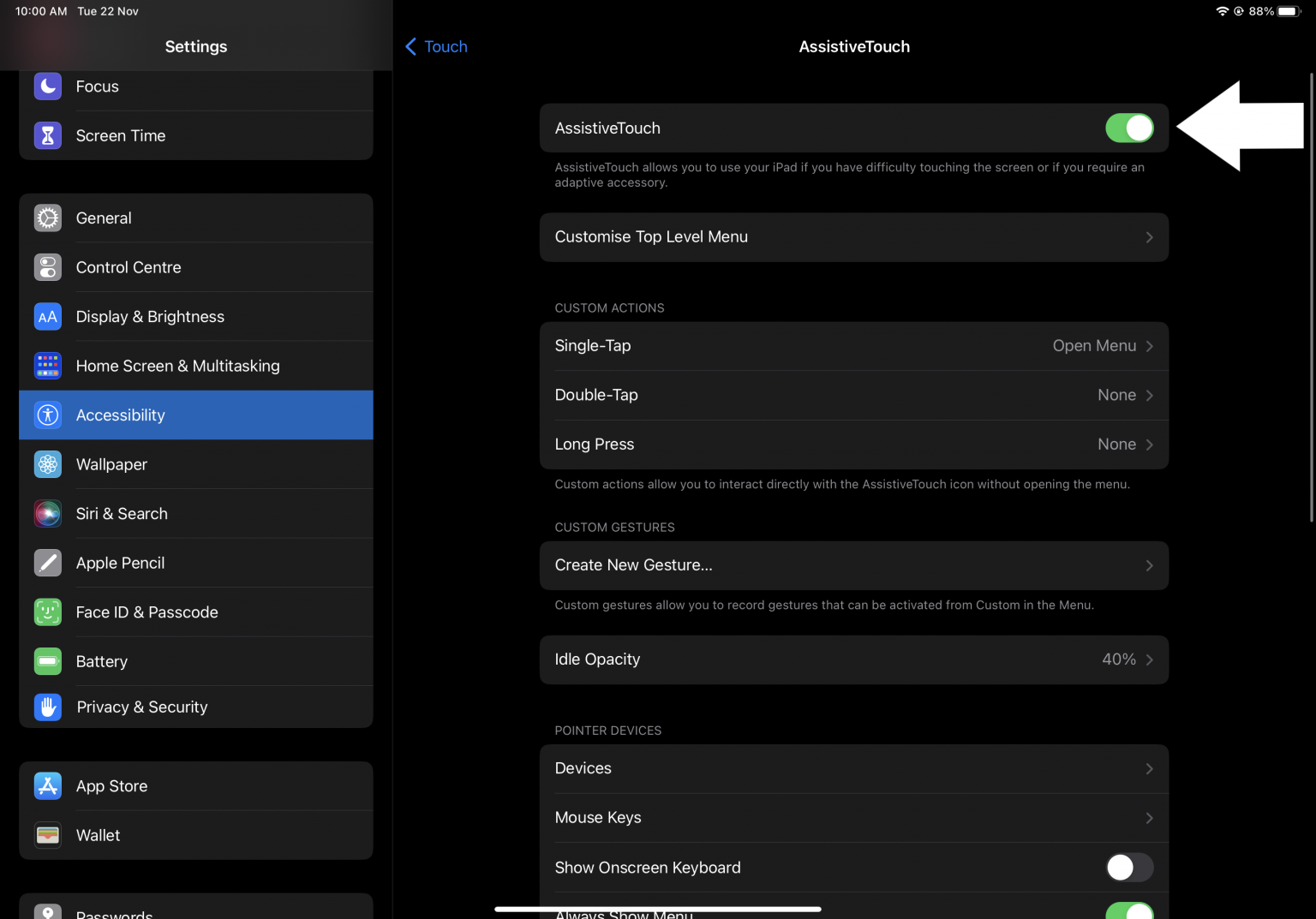Open Display & Brightness settings
Screen dimensions: 1316x919
[x=196, y=317]
